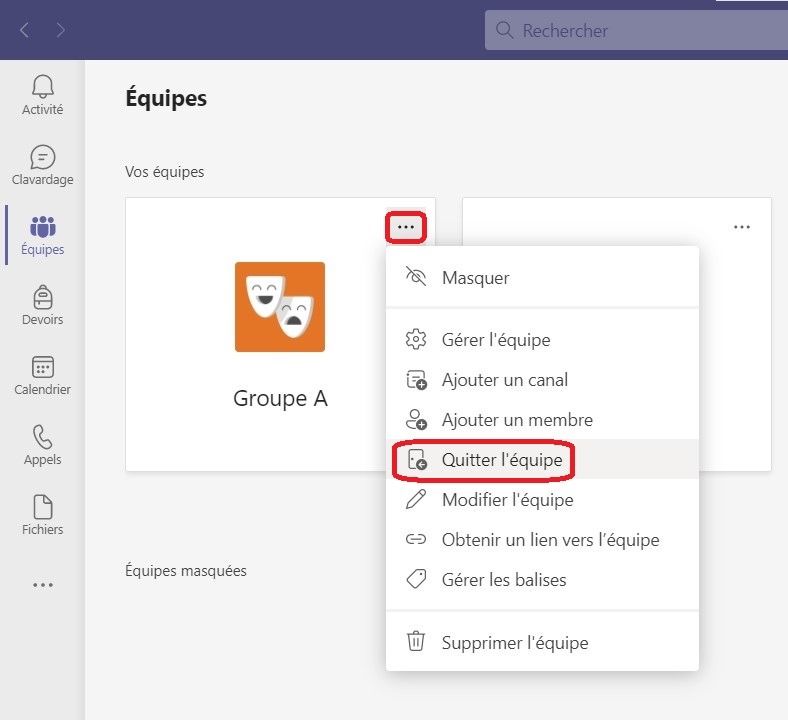Viewport: 788px width, 720px height.
Task: Open Groupe A more options button
Action: pyautogui.click(x=405, y=227)
